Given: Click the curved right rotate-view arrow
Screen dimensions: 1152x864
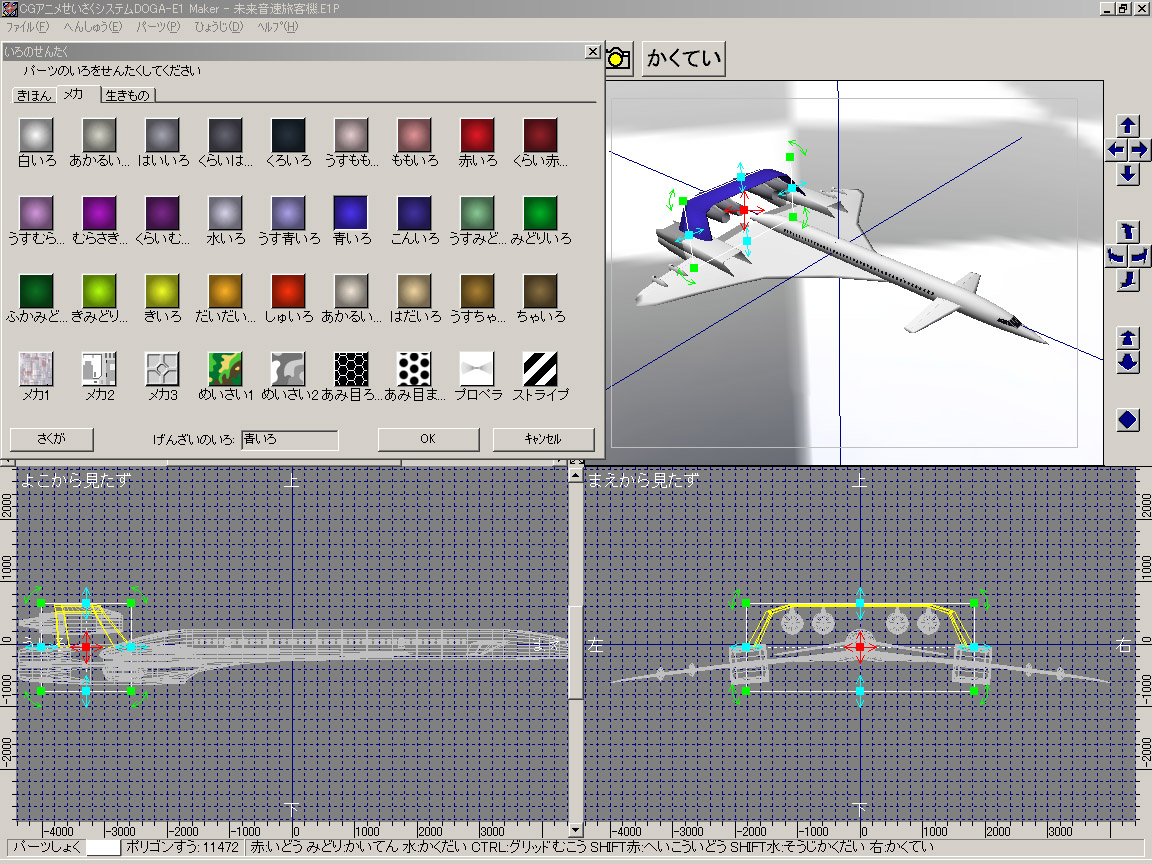Looking at the screenshot, I should tap(1140, 256).
